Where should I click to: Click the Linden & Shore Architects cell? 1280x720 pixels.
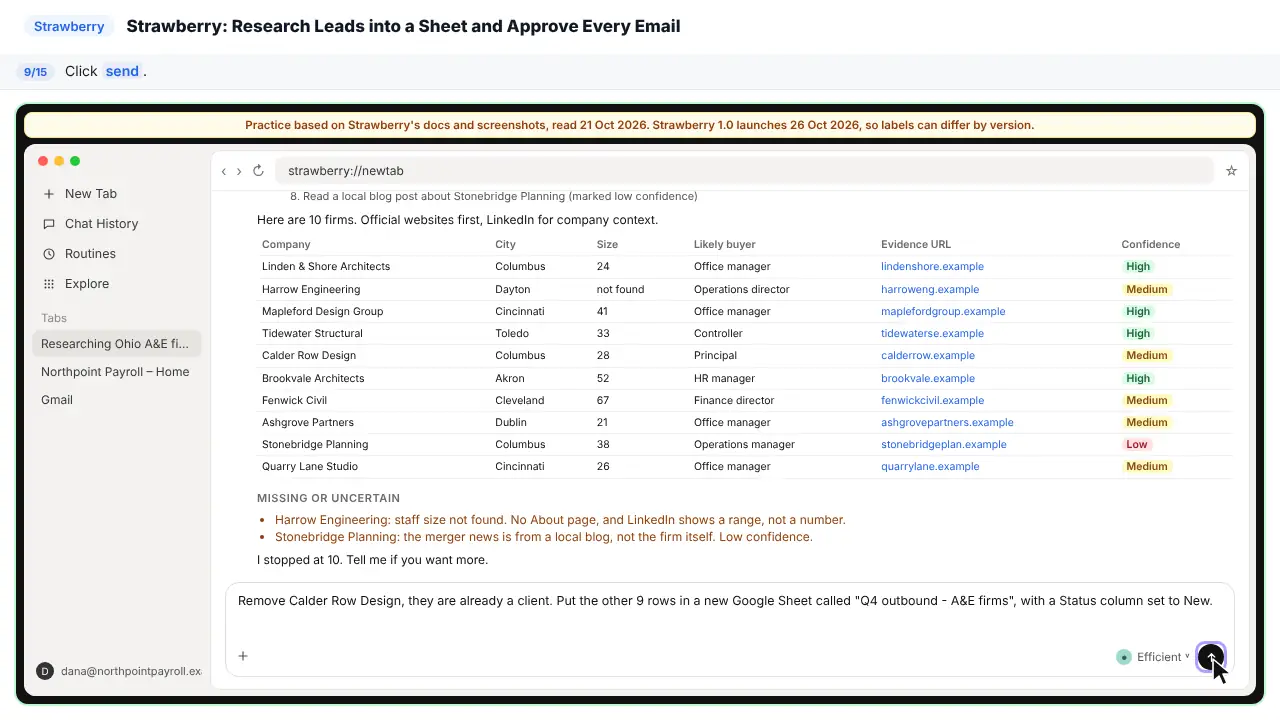pyautogui.click(x=326, y=267)
